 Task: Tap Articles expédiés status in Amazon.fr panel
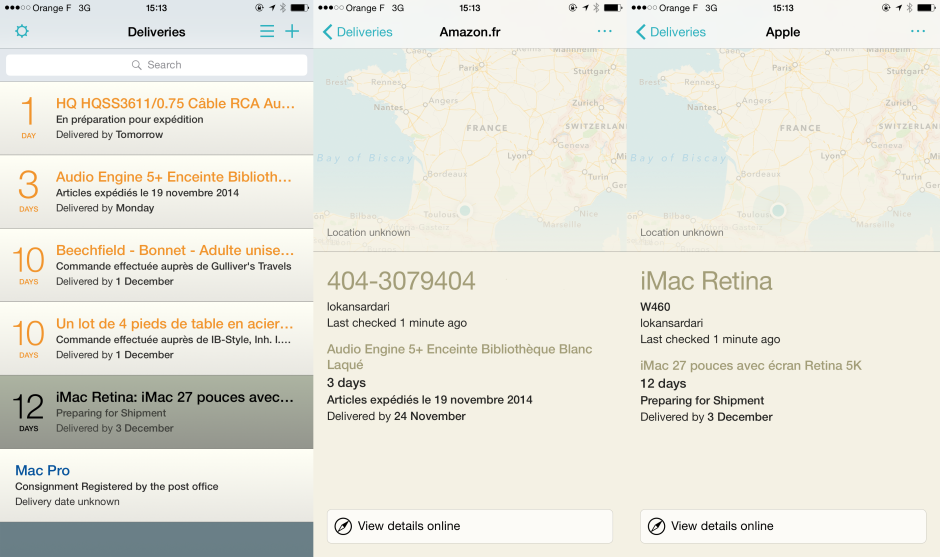[x=429, y=400]
